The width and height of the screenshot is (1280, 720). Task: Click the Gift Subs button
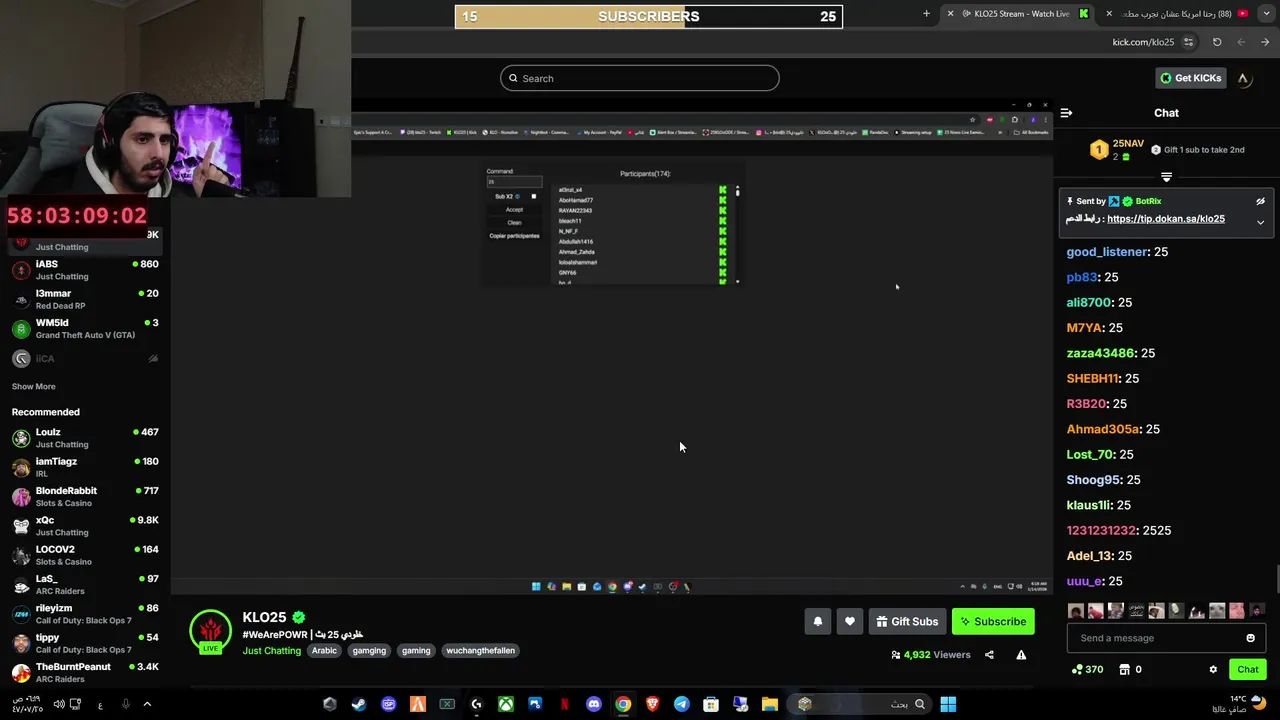pos(907,621)
